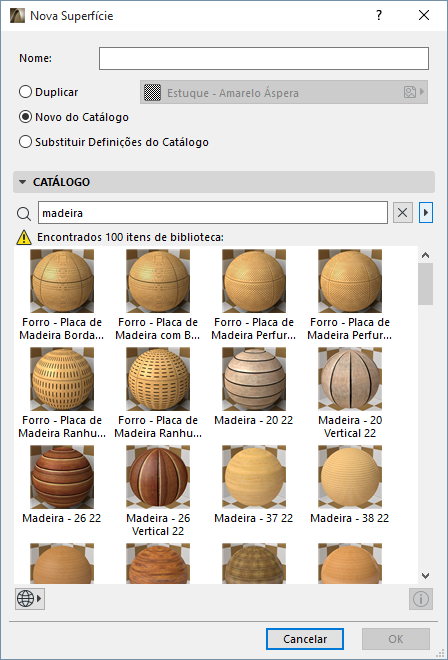
Task: Open the Estuque - Amarelo Áspera surface dropdown
Action: [x=284, y=92]
